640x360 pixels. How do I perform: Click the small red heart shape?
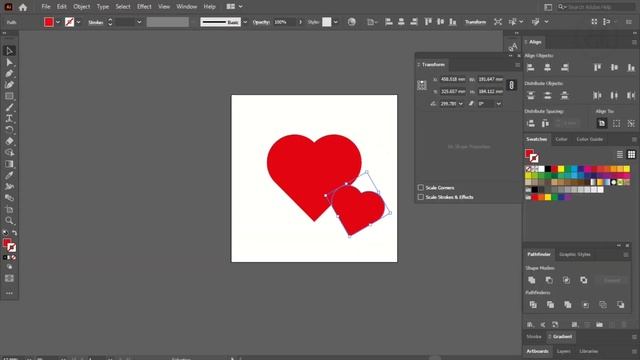tap(358, 210)
